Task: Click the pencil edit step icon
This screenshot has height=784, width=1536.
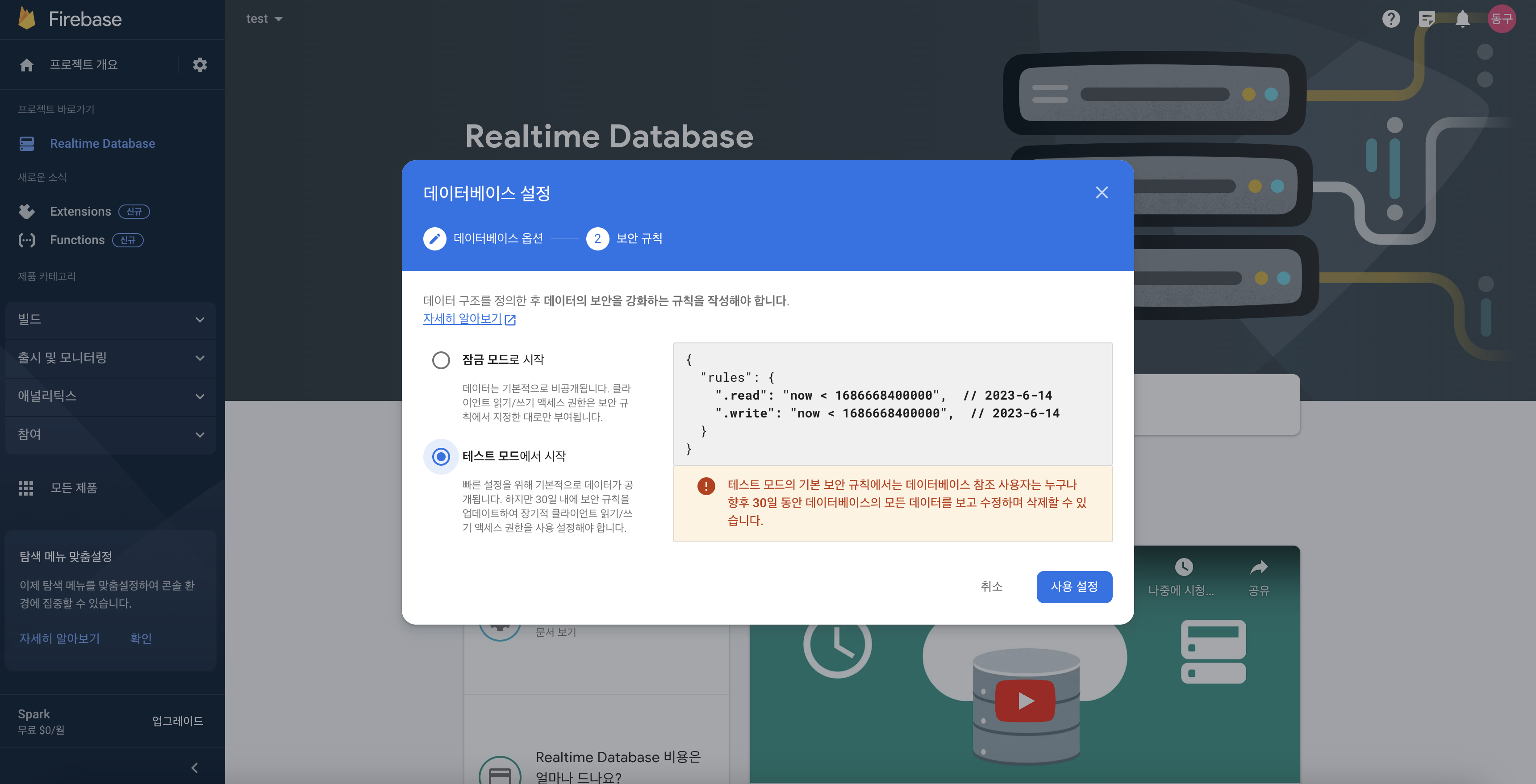Action: click(x=435, y=238)
